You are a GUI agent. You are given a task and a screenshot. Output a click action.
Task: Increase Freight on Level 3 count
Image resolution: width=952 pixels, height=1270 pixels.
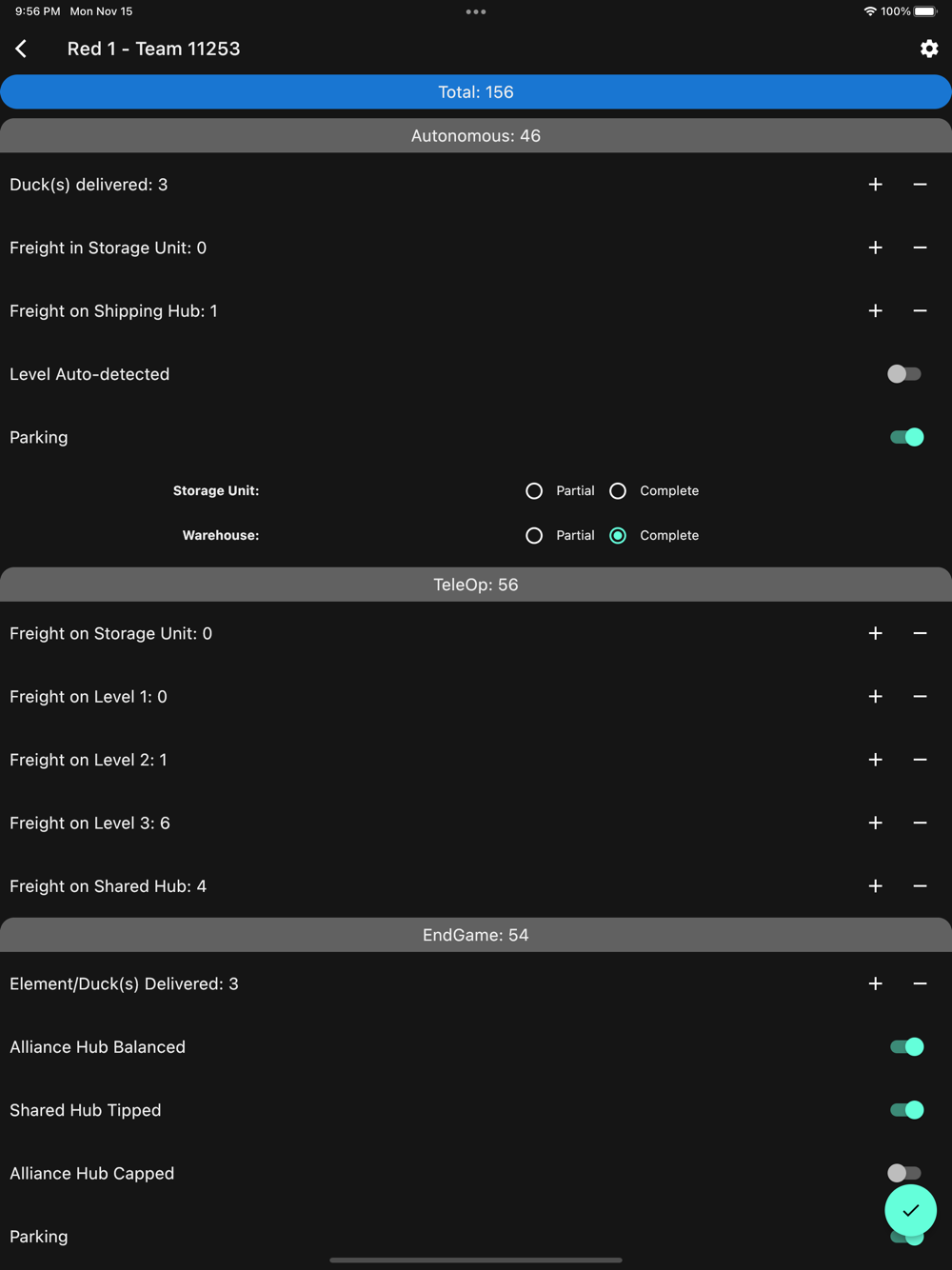pyautogui.click(x=876, y=824)
